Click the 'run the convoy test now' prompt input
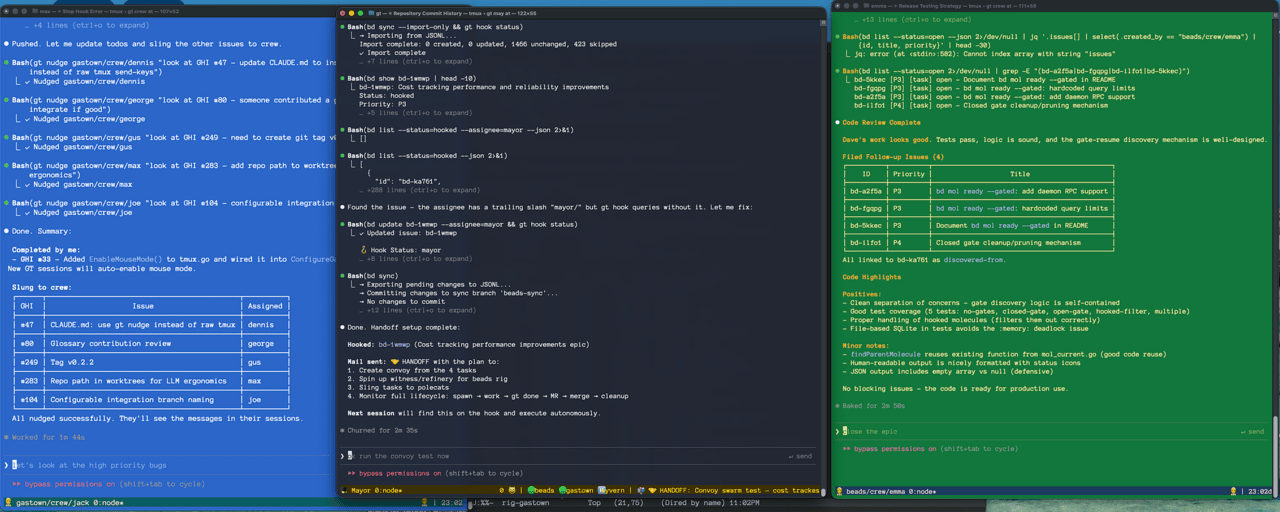Image resolution: width=1280 pixels, height=512 pixels. tap(578, 456)
